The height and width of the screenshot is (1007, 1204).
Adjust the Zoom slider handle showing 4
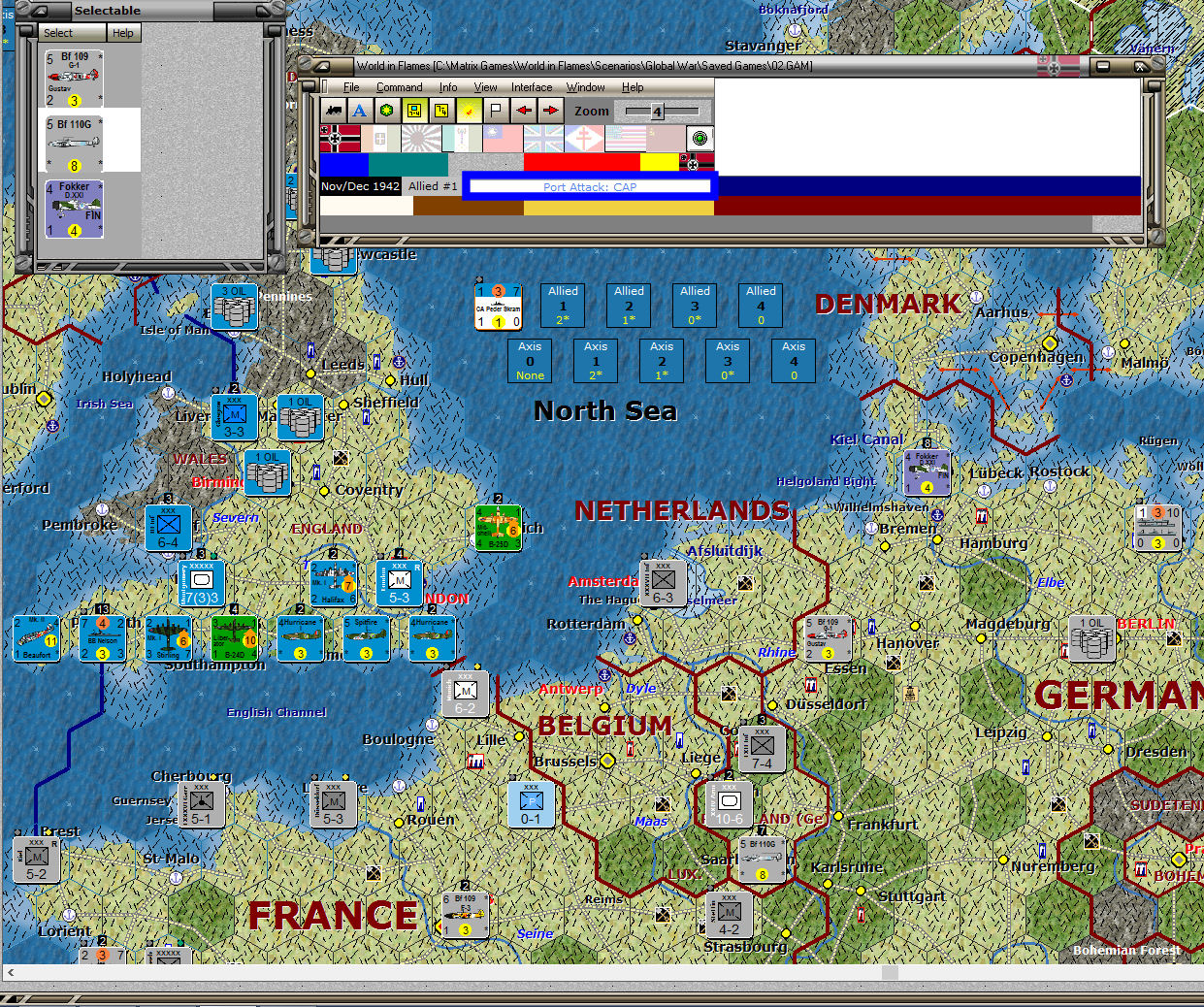coord(657,112)
